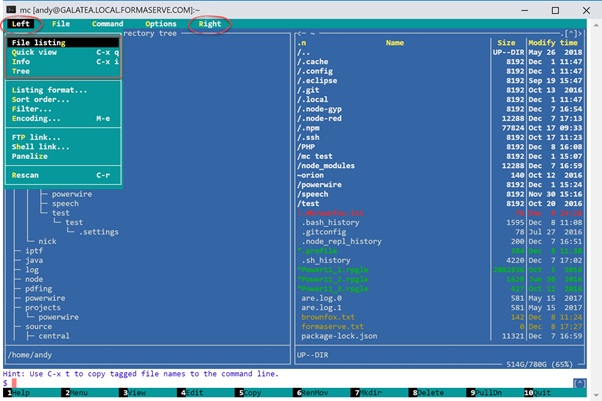Select the projects folder in directory tree
This screenshot has width=602, height=401.
(x=44, y=307)
